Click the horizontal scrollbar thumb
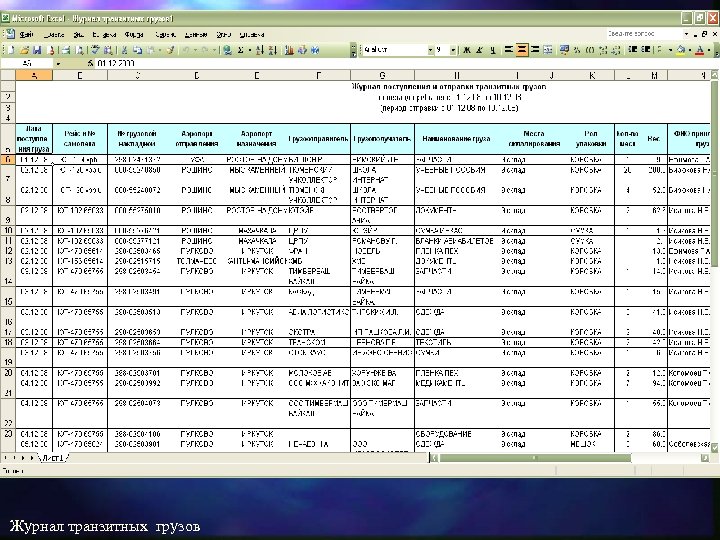This screenshot has width=720, height=540. click(x=535, y=458)
